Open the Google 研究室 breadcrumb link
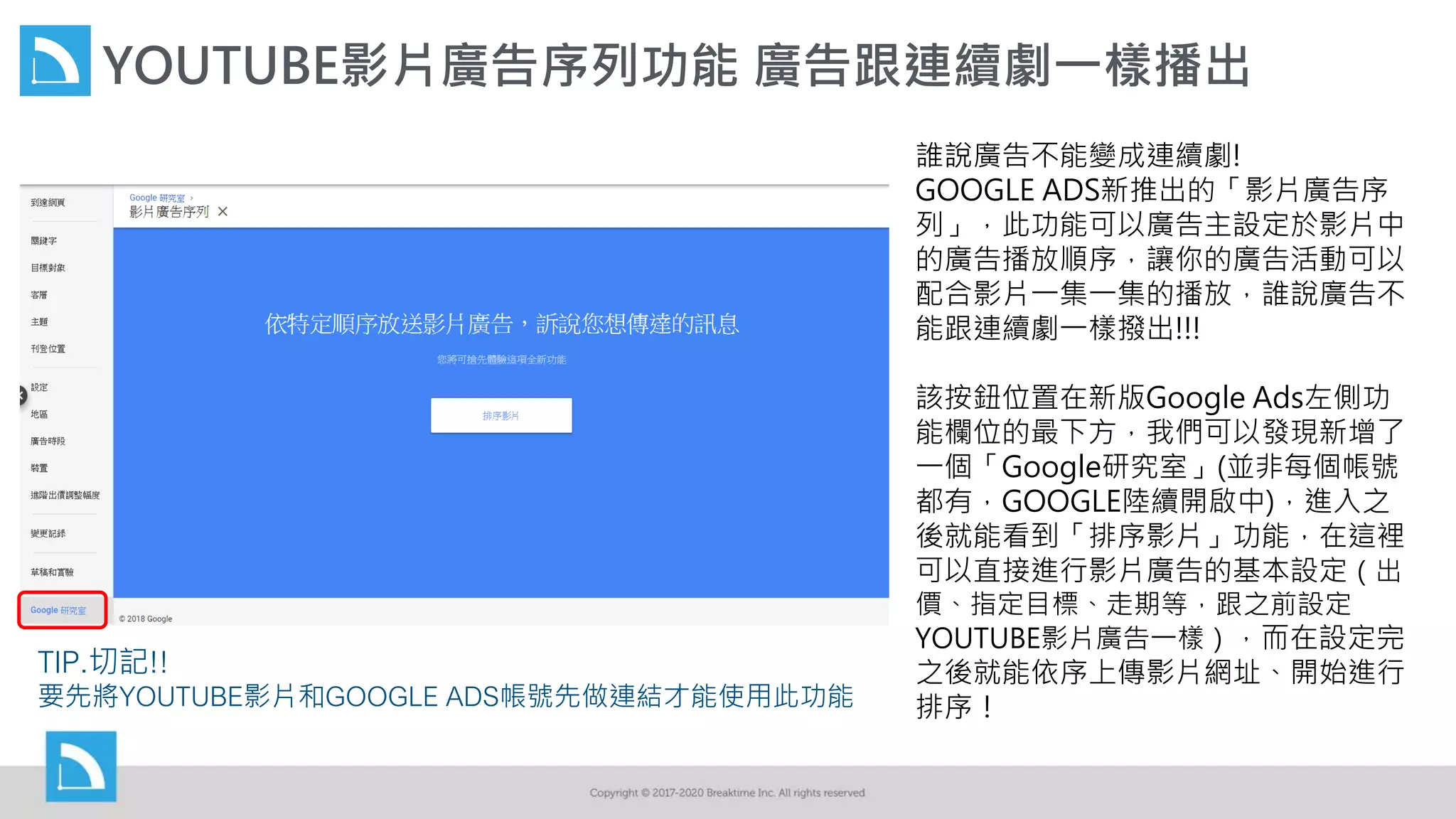The image size is (1456, 819). tap(157, 198)
